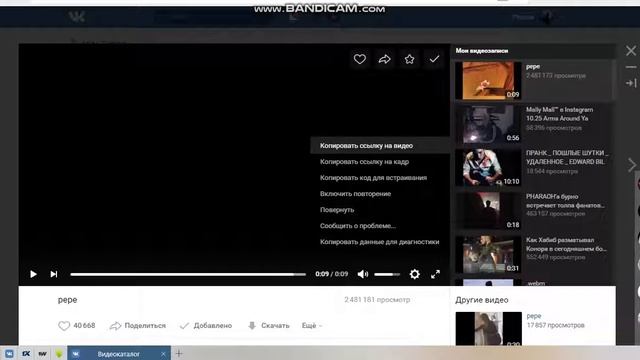Open the Mally Mall Instagram video thumbnail

488,124
